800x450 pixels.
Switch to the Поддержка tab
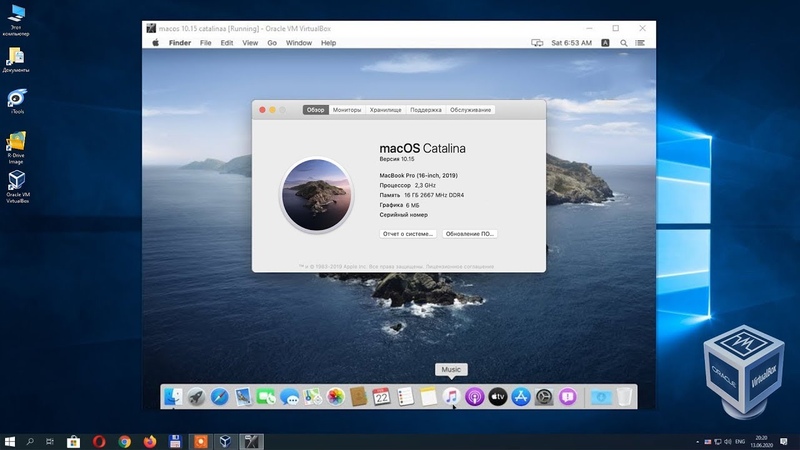tap(426, 110)
